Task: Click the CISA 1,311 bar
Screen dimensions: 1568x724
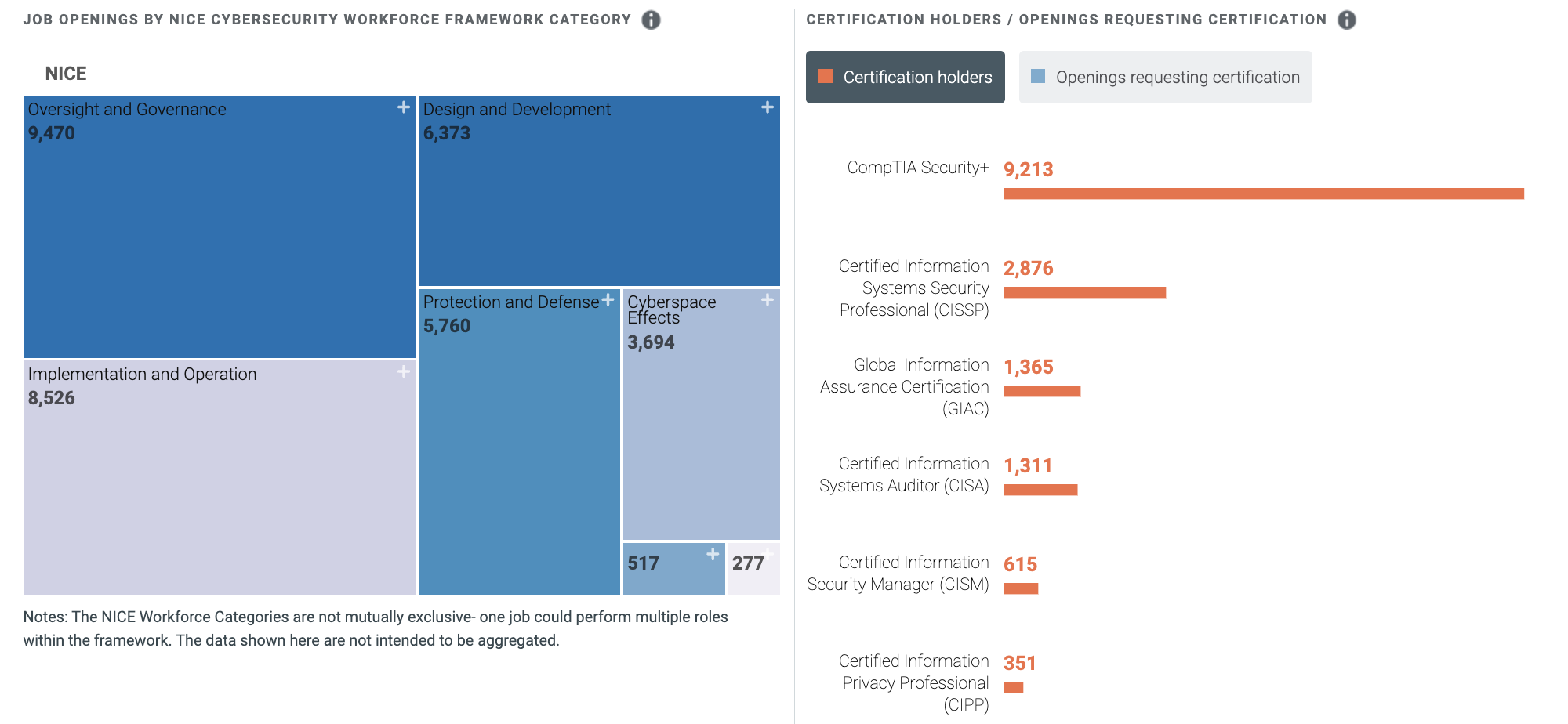Action: tap(1040, 490)
